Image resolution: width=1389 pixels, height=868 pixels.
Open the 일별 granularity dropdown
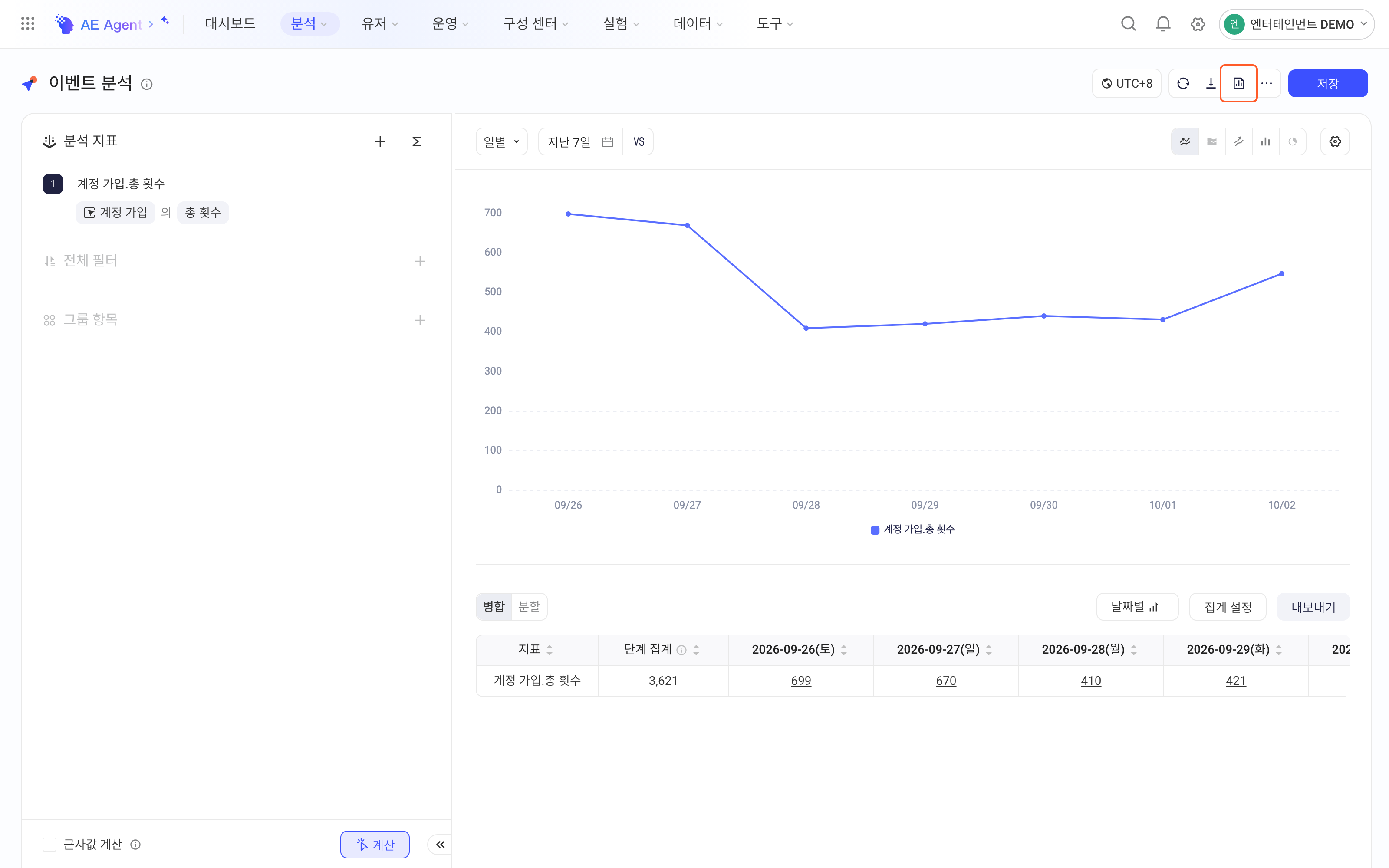click(502, 141)
